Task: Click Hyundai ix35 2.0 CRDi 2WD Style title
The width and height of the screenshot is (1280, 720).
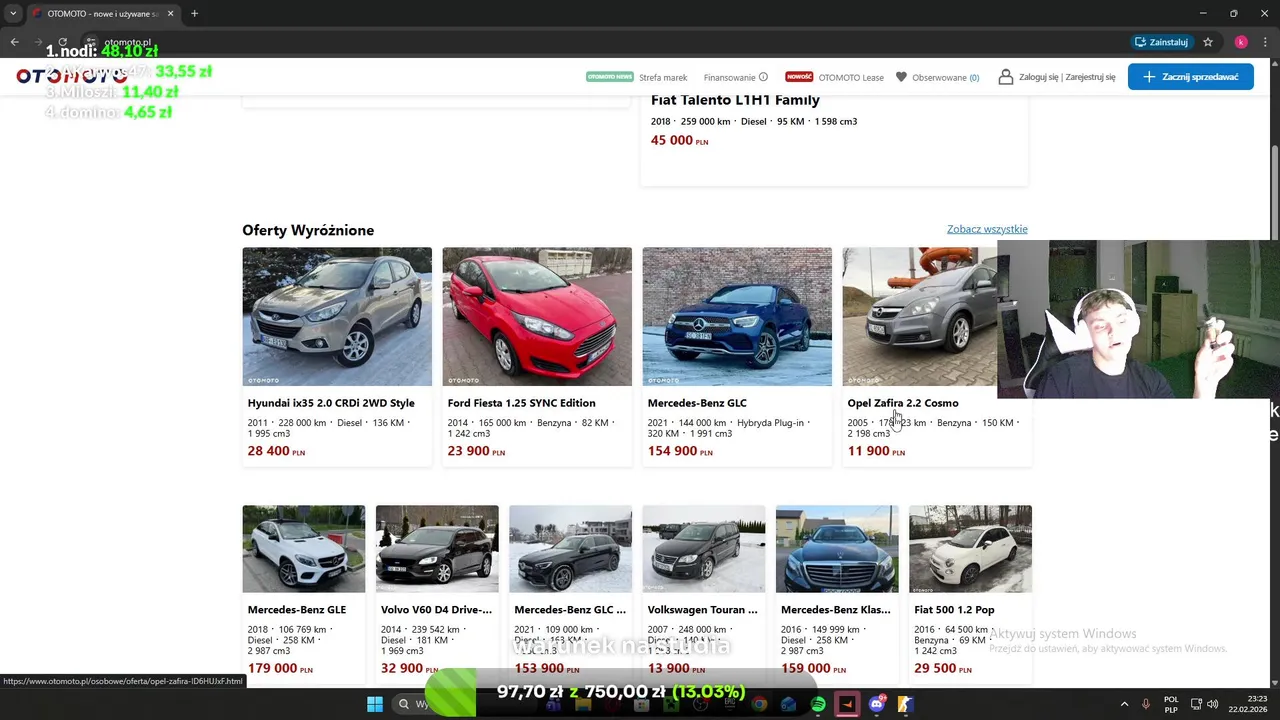Action: (x=331, y=403)
